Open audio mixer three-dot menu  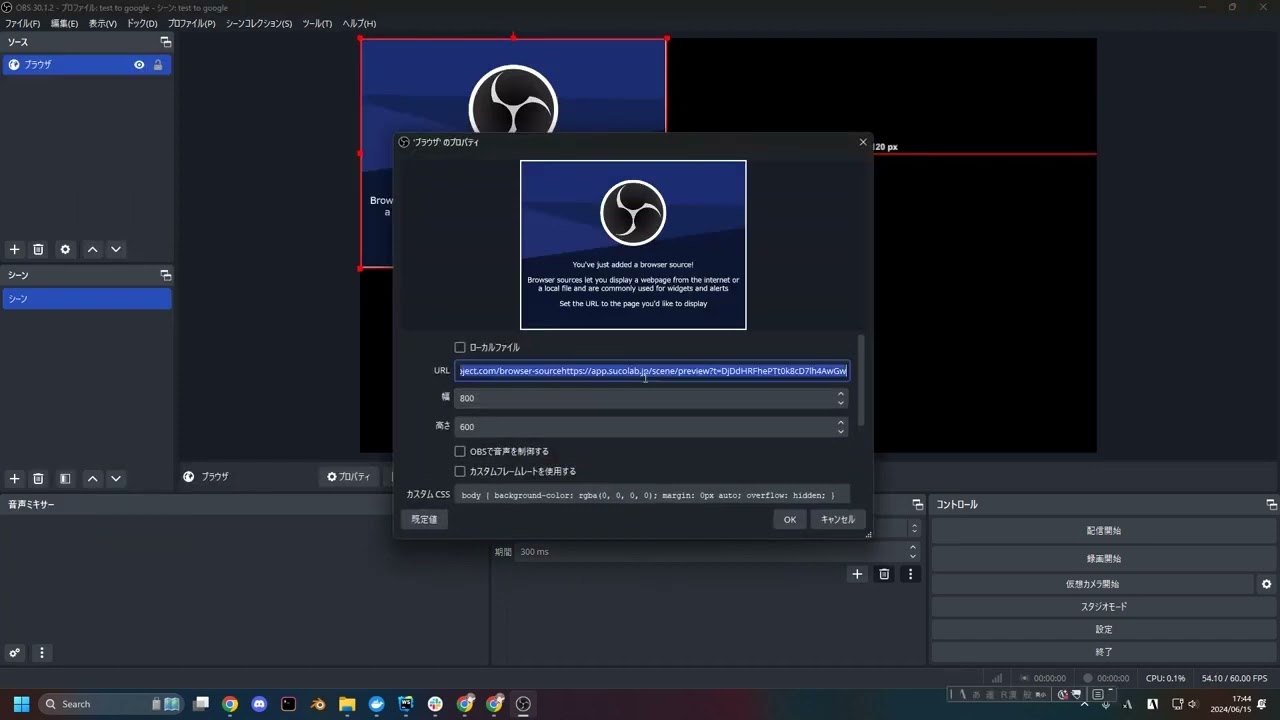click(x=42, y=653)
